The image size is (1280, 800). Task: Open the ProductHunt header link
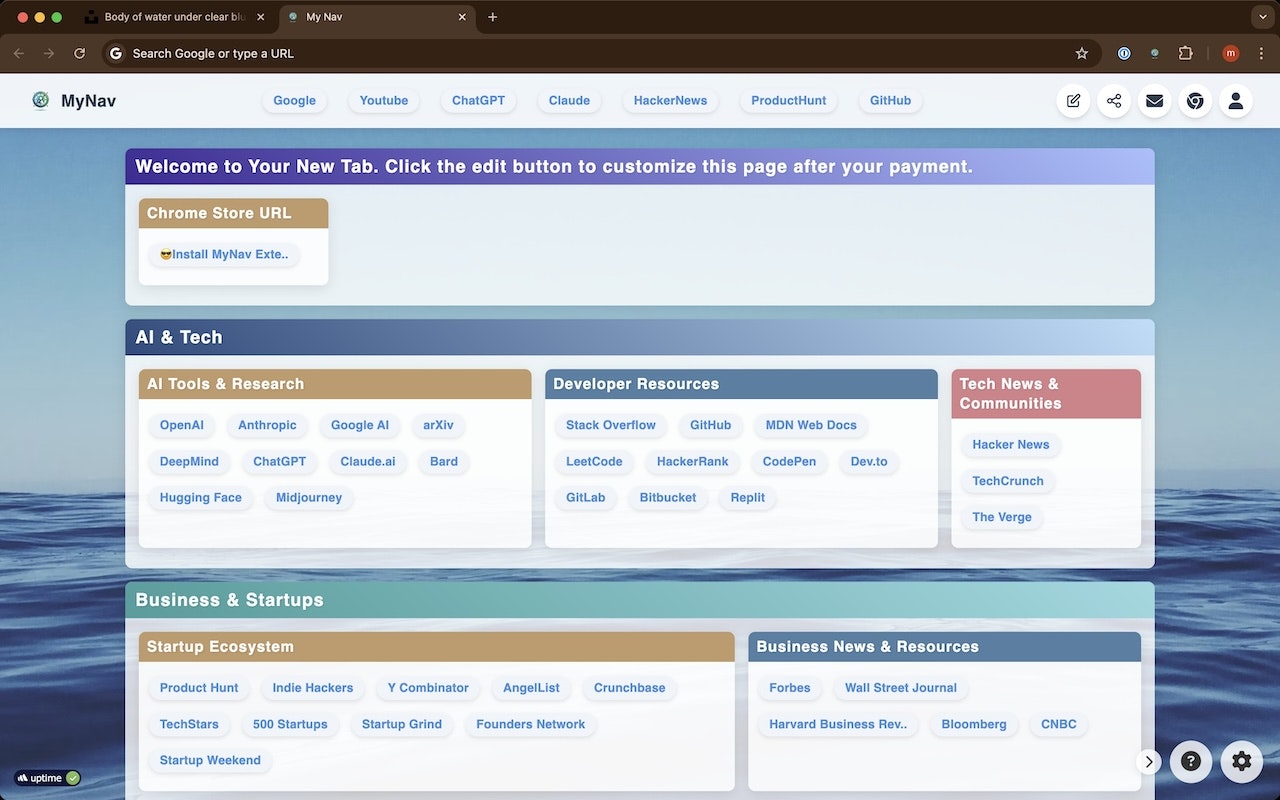[x=789, y=101]
